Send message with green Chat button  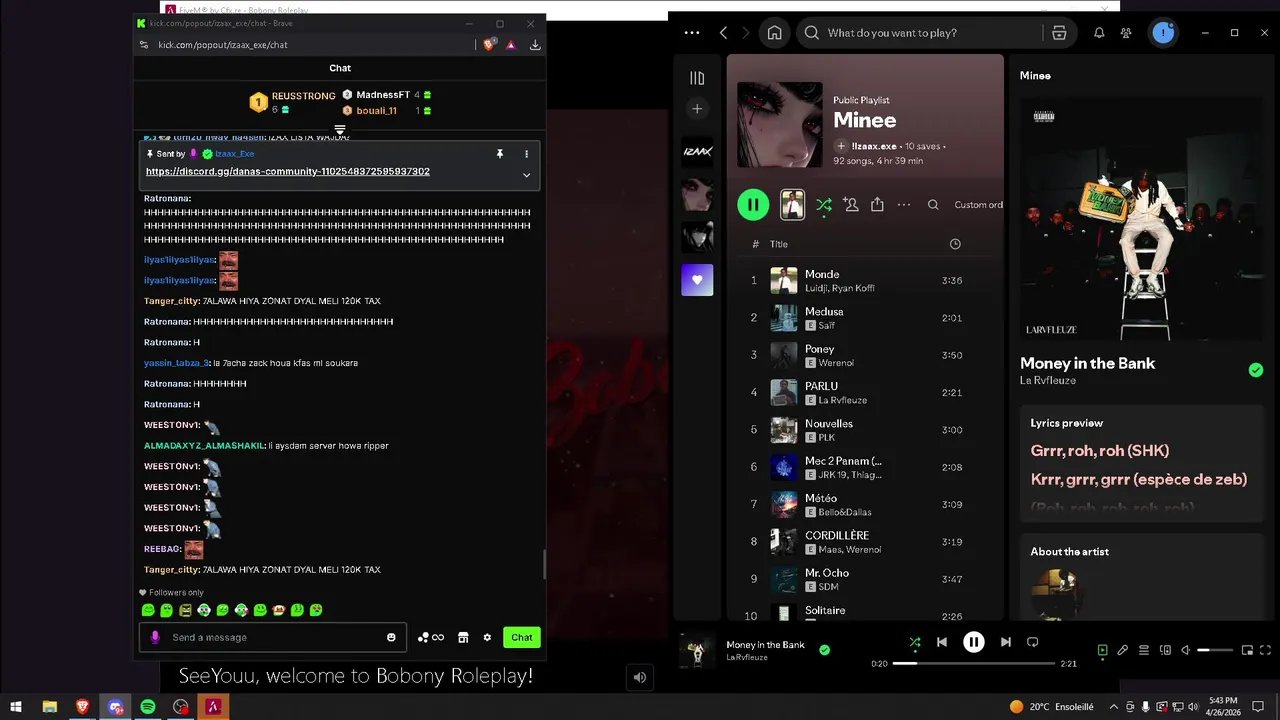pyautogui.click(x=522, y=637)
